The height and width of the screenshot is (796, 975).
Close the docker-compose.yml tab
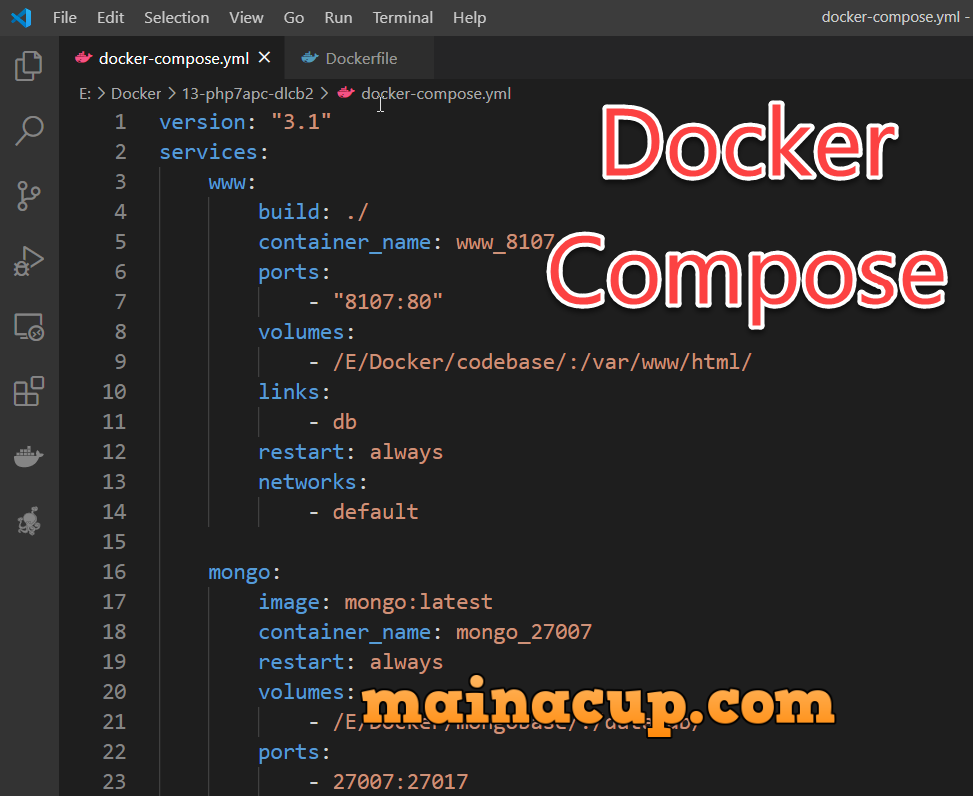coord(264,57)
